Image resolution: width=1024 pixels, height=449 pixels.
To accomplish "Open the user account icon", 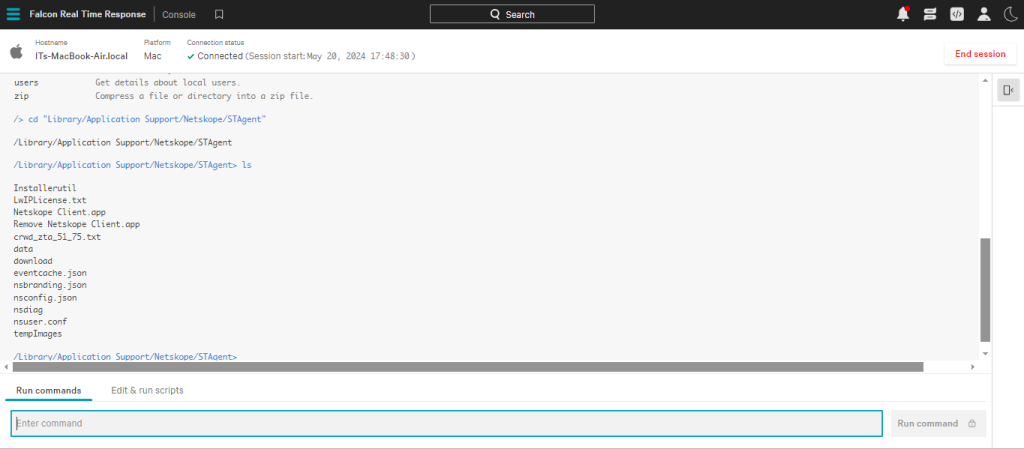I will point(984,14).
